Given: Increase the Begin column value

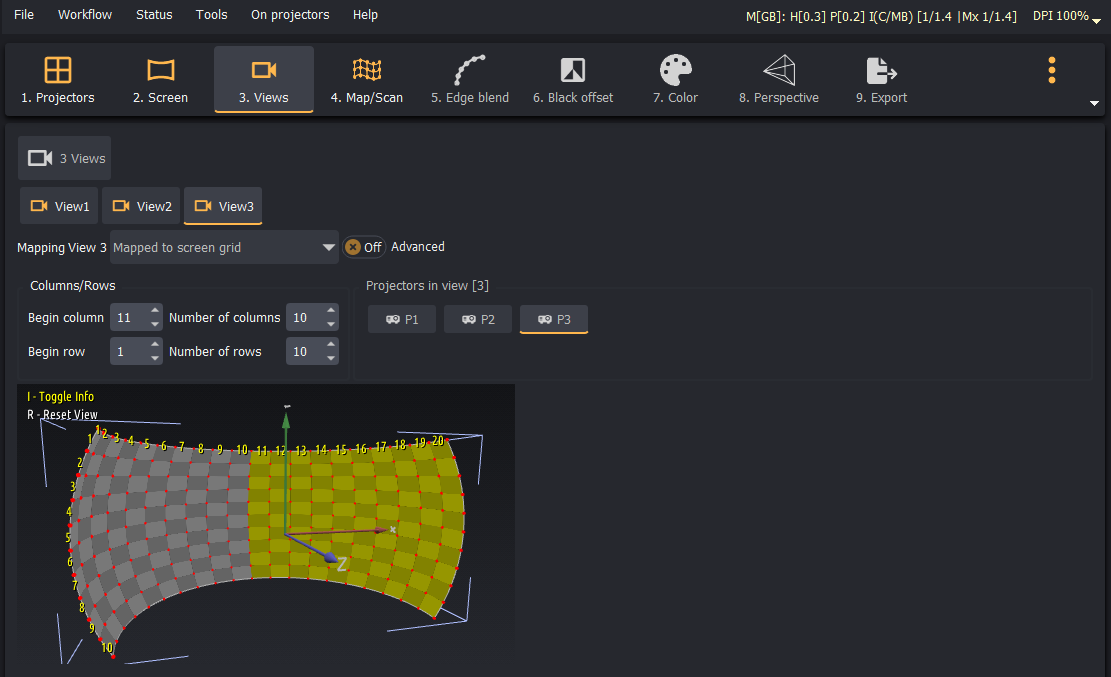Looking at the screenshot, I should point(155,310).
